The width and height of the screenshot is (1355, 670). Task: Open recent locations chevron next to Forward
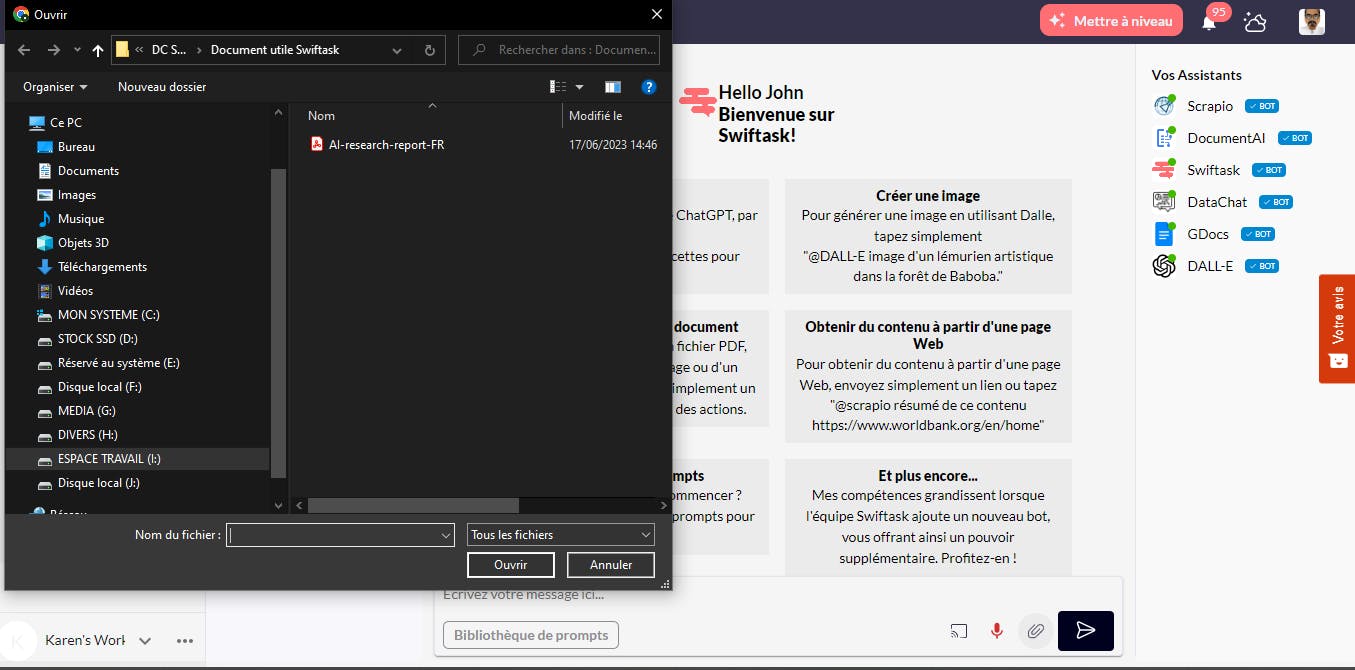coord(77,50)
